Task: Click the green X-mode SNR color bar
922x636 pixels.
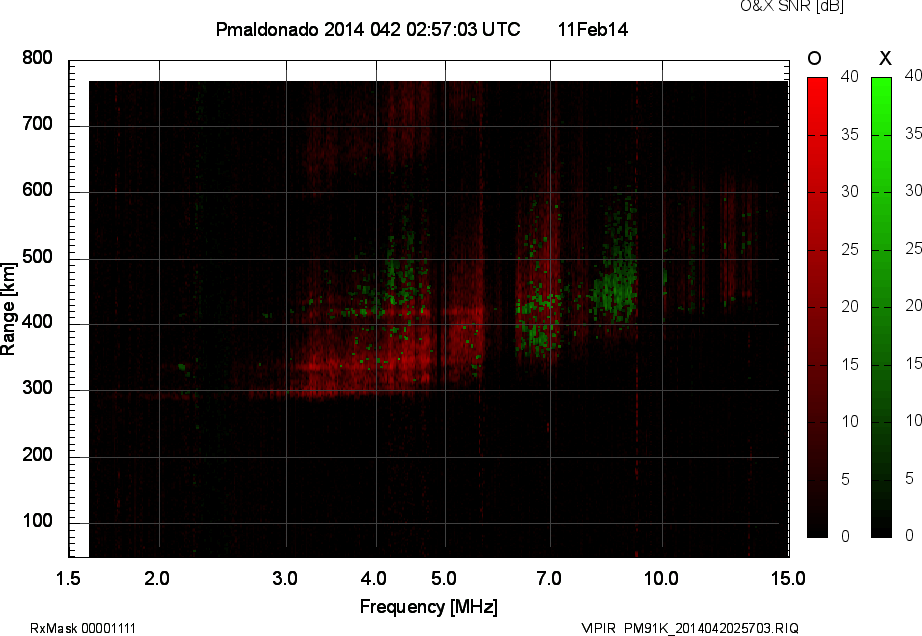Action: [x=881, y=307]
